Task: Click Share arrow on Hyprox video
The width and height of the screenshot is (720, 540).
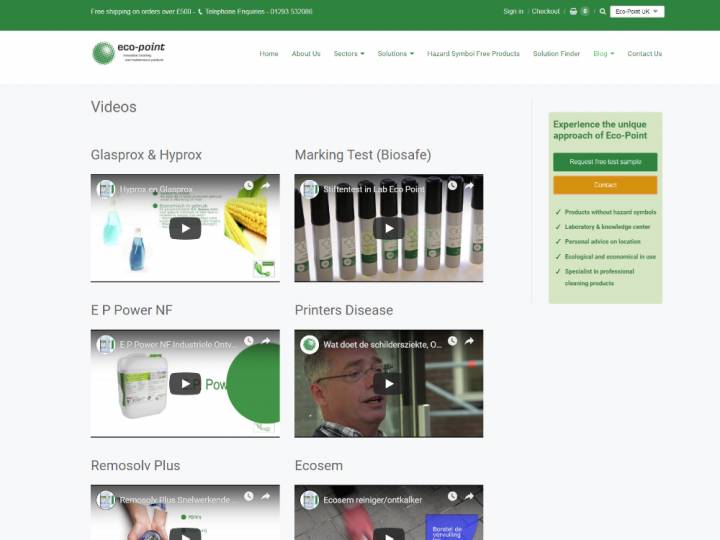Action: pyautogui.click(x=265, y=186)
